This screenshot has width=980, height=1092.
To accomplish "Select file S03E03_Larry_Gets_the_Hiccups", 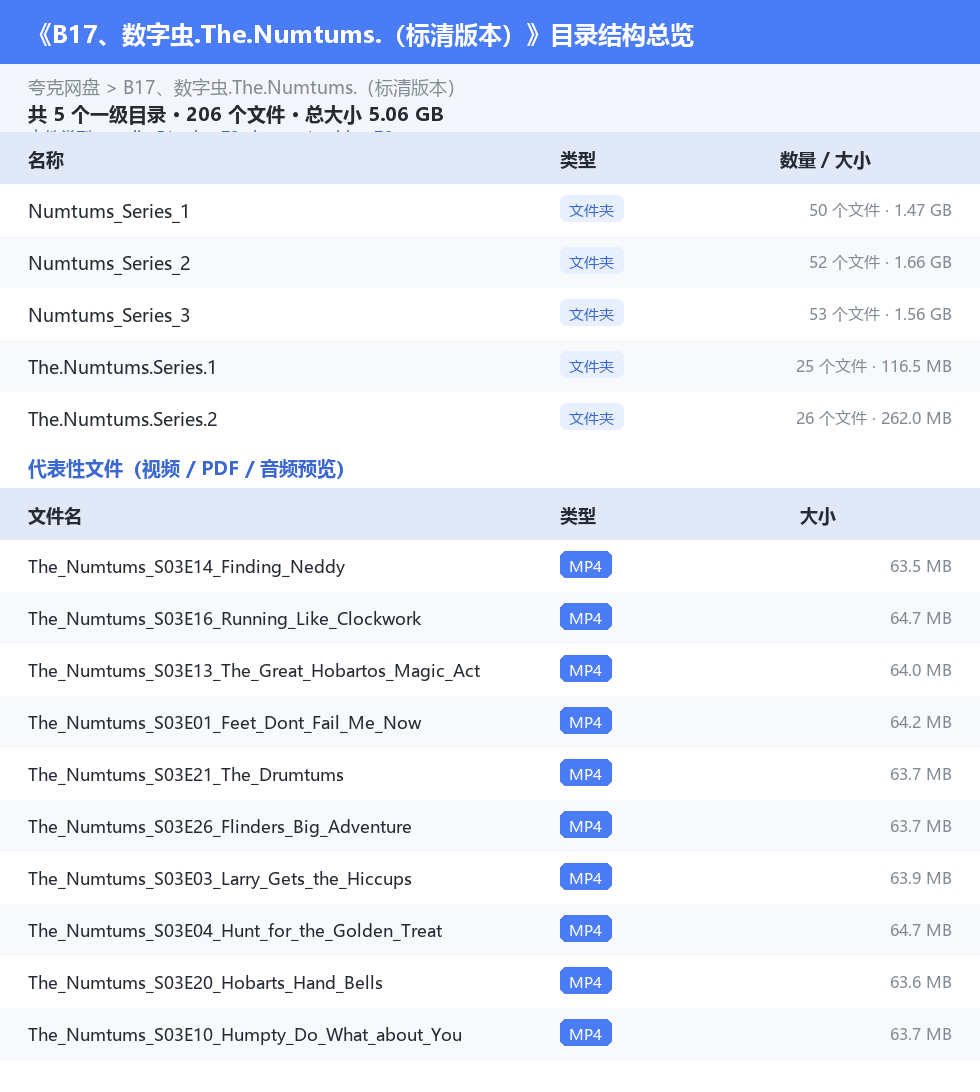I will [x=219, y=879].
